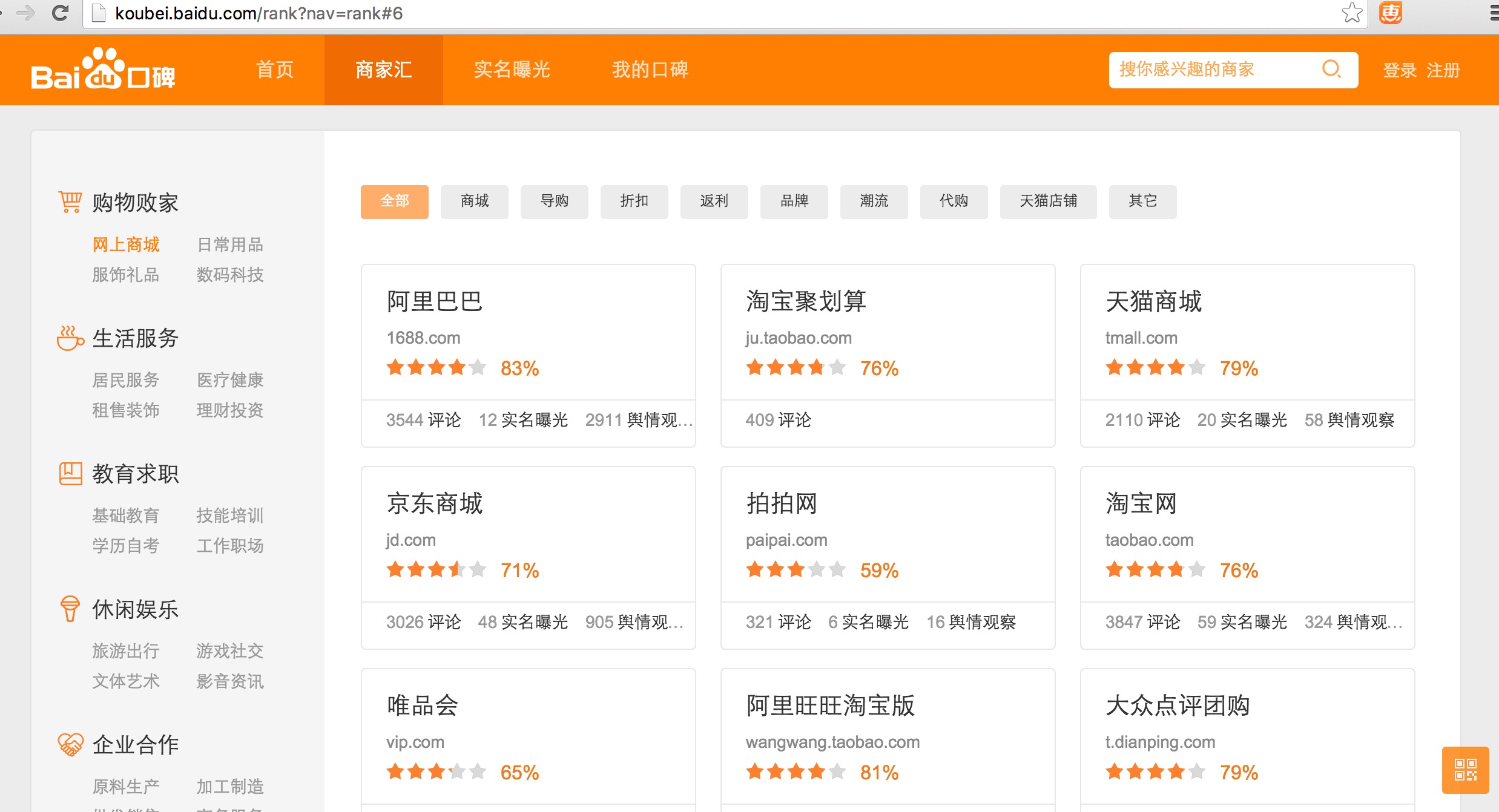Viewport: 1499px width, 812px height.
Task: Select the 商家汇 nav tab
Action: coord(384,70)
